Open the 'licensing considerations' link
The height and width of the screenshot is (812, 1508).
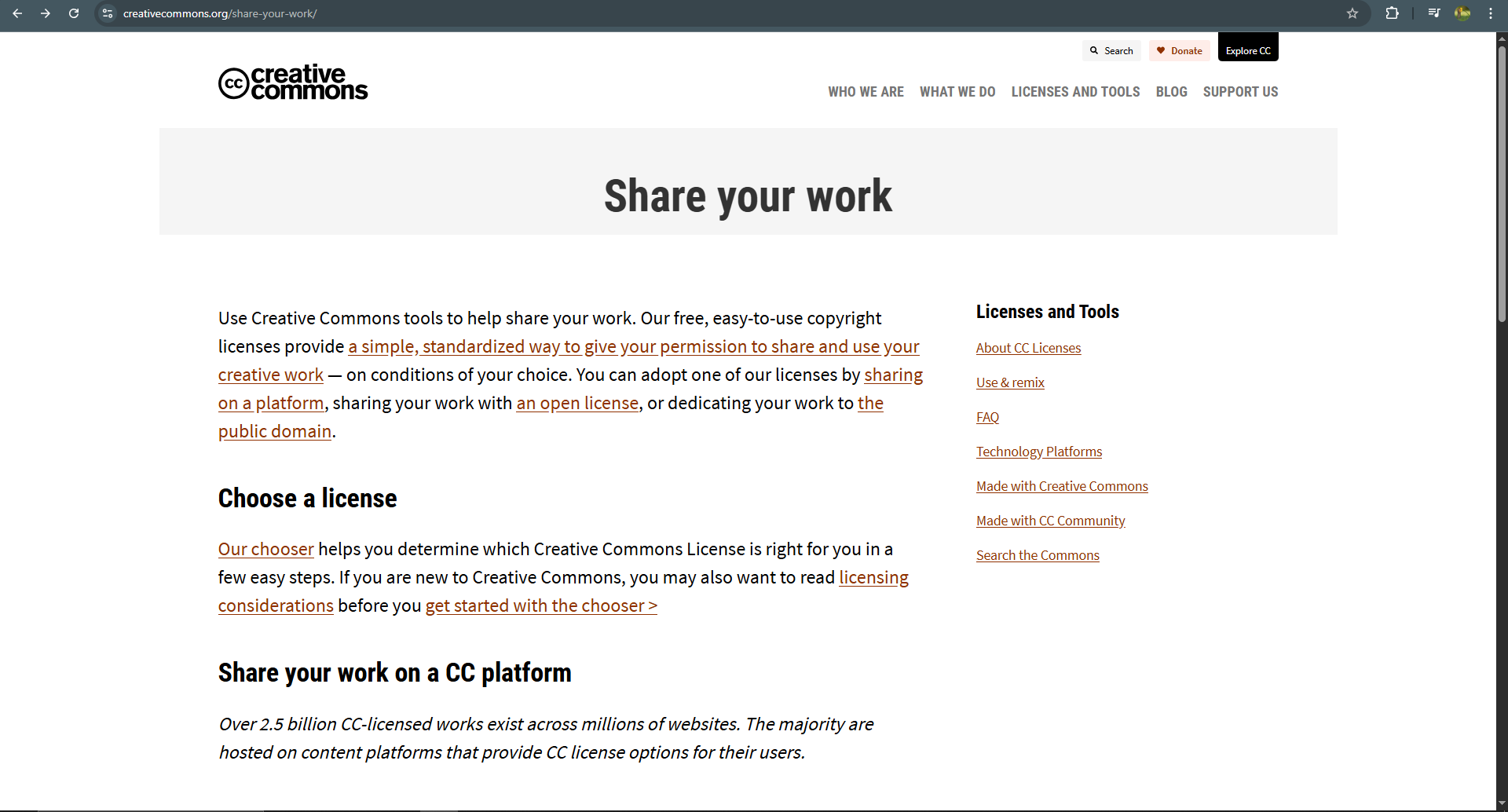click(x=873, y=577)
